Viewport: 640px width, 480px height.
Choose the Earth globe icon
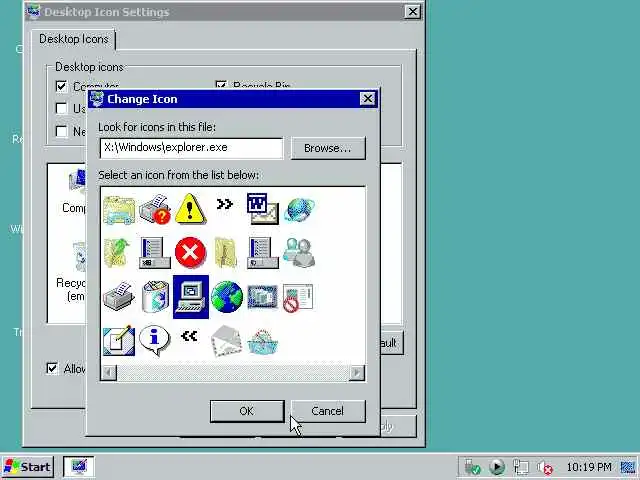pyautogui.click(x=227, y=297)
